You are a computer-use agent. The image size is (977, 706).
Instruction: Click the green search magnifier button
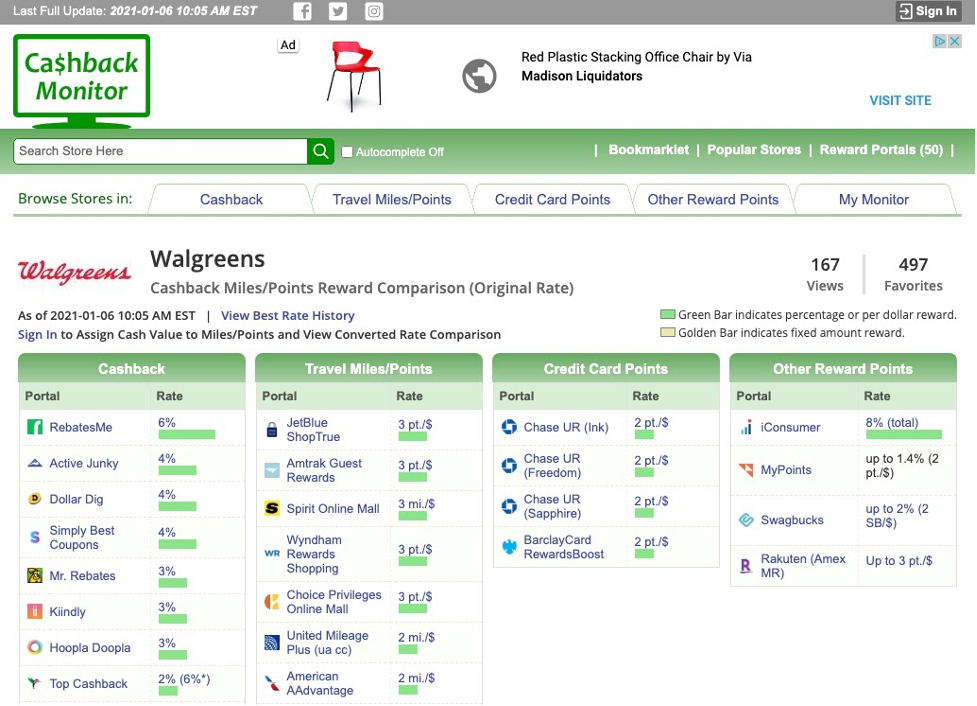tap(320, 151)
